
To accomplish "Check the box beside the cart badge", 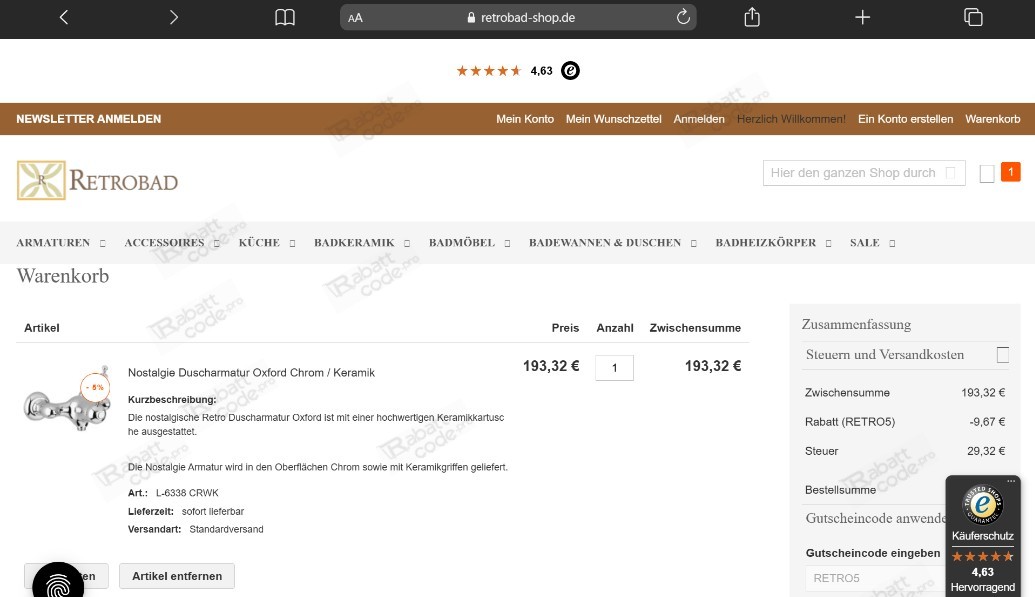I will click(987, 172).
